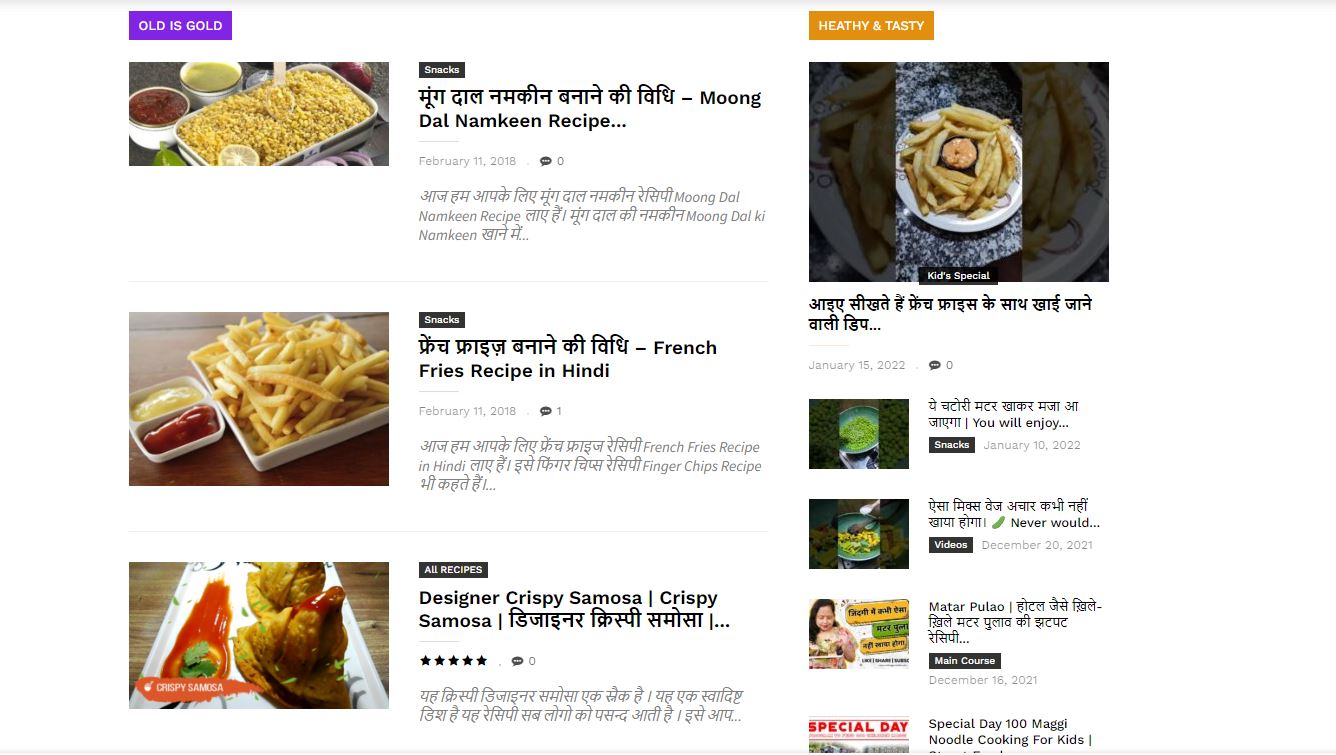Select the Videos category tag
Viewport: 1336px width, 755px height.
pos(951,545)
